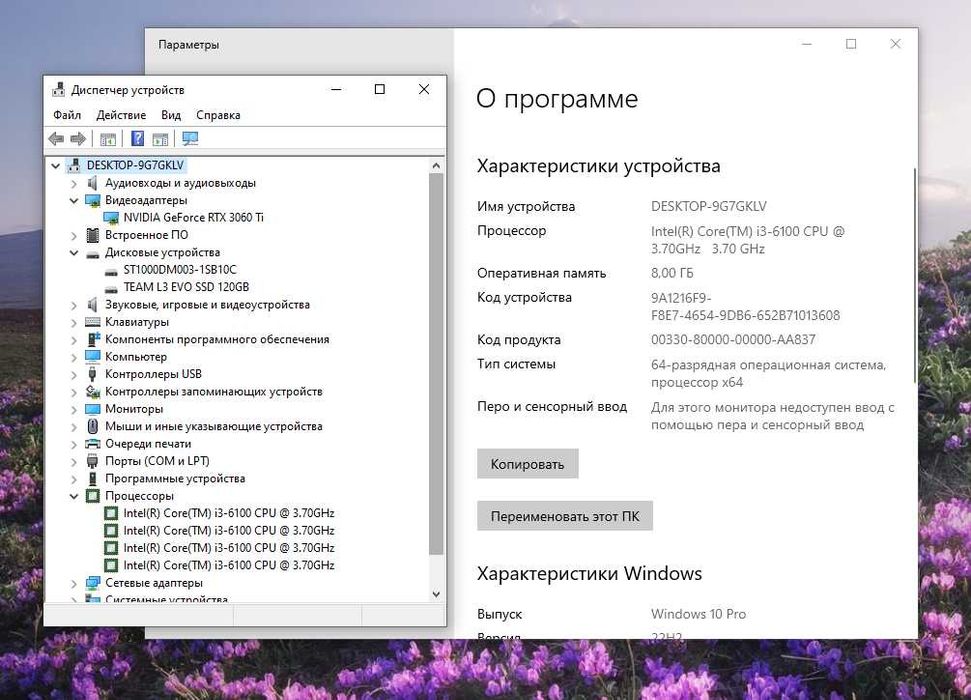Viewport: 971px width, 700px height.
Task: Click Переименовать этот ПК button
Action: pos(565,516)
